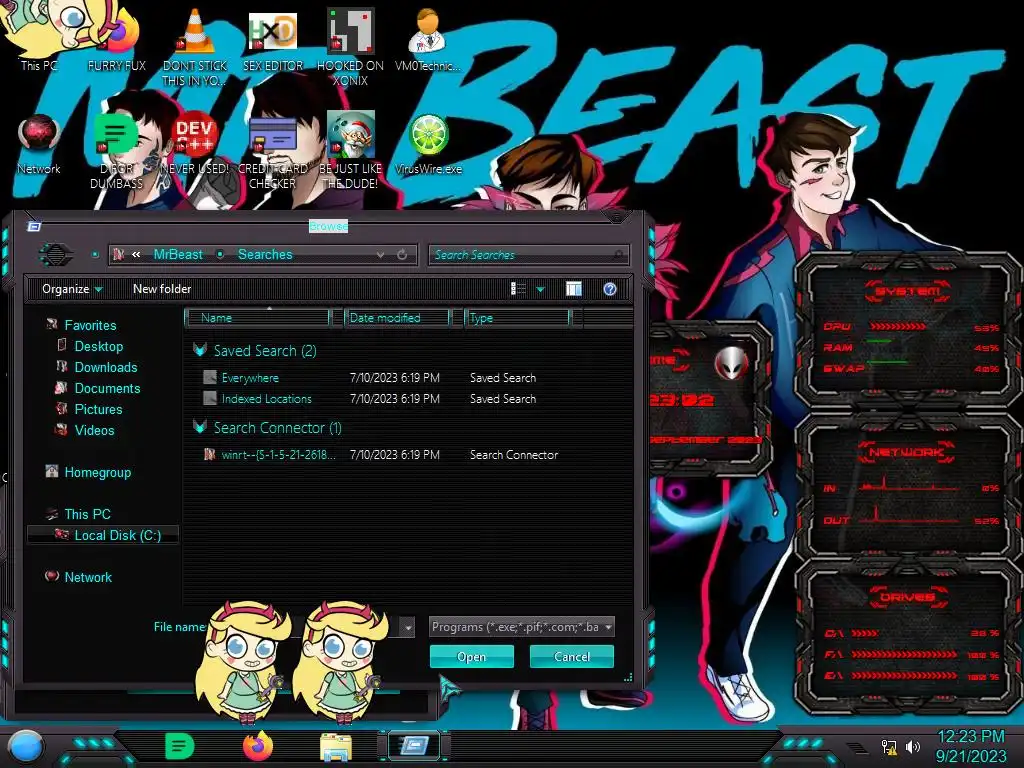Click the active Browse window taskbar button
The width and height of the screenshot is (1024, 768).
pyautogui.click(x=414, y=746)
